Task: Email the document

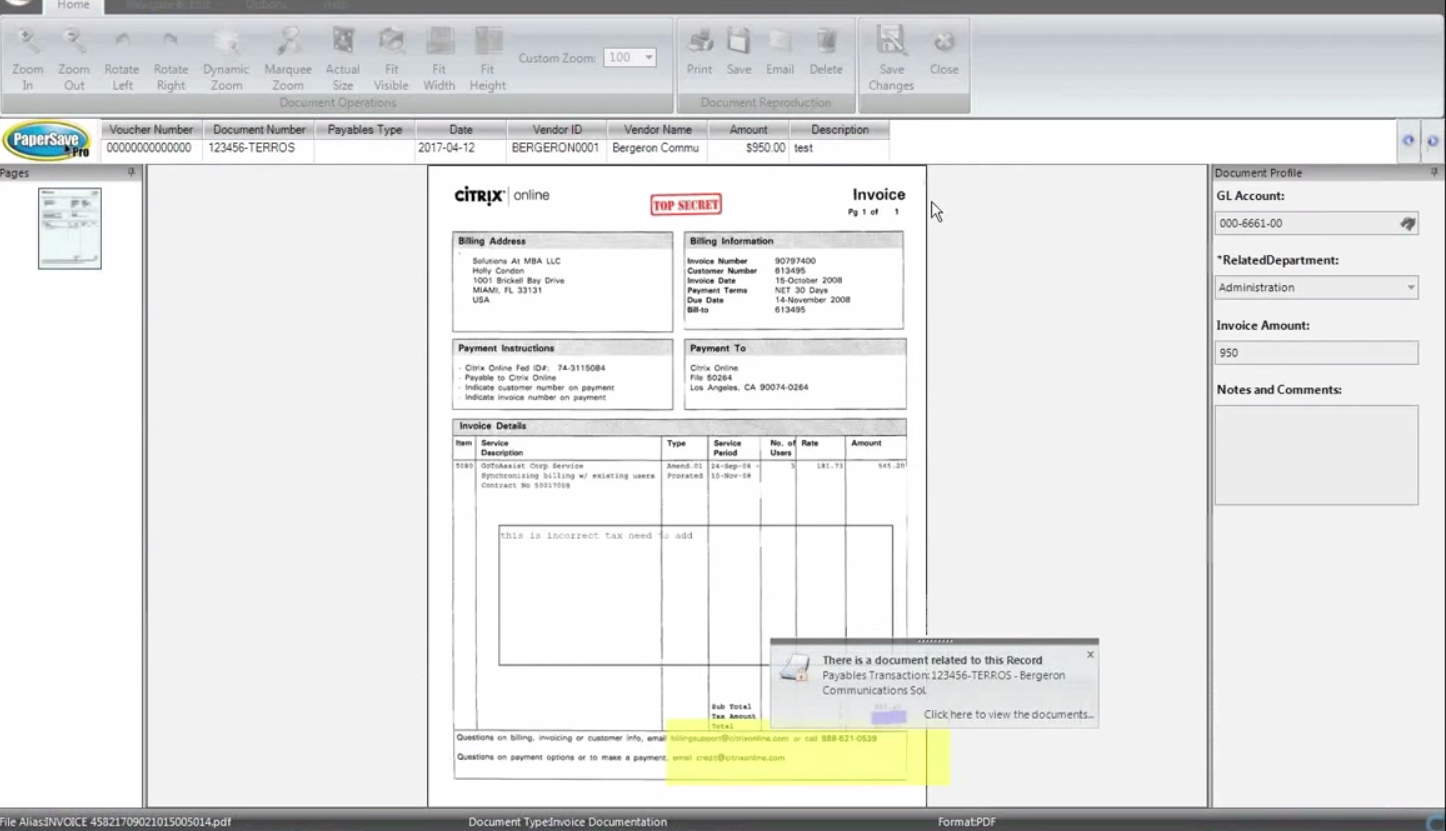Action: click(x=780, y=51)
